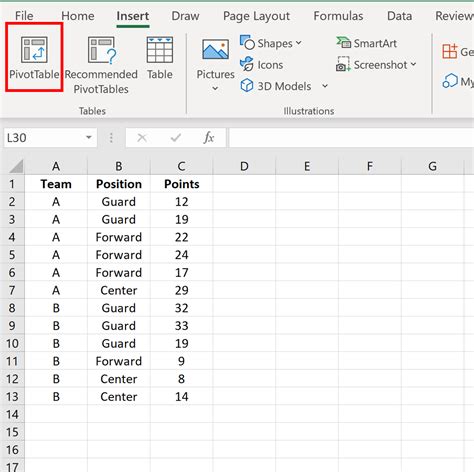Switch to the Draw tab
The width and height of the screenshot is (474, 472).
[x=185, y=16]
